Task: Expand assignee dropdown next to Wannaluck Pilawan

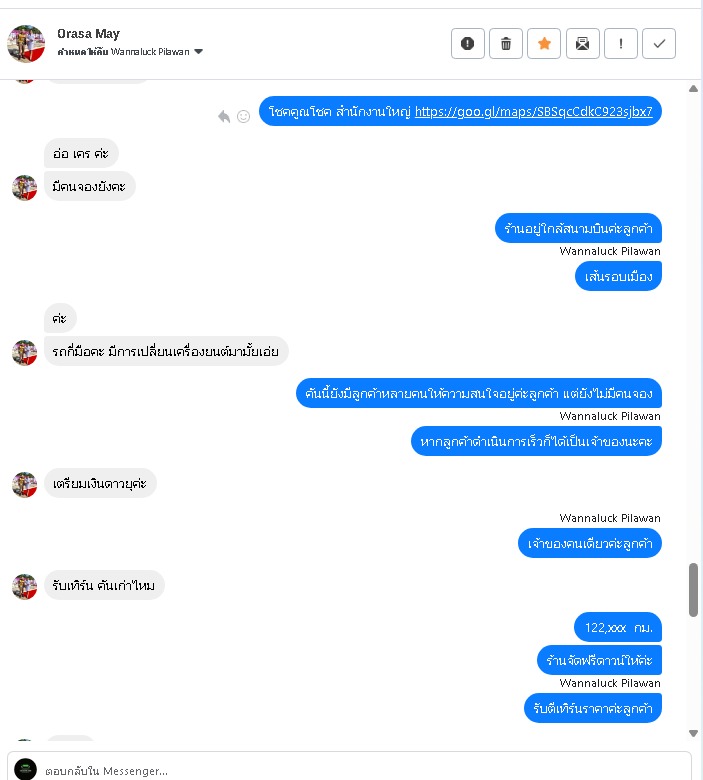Action: coord(199,52)
